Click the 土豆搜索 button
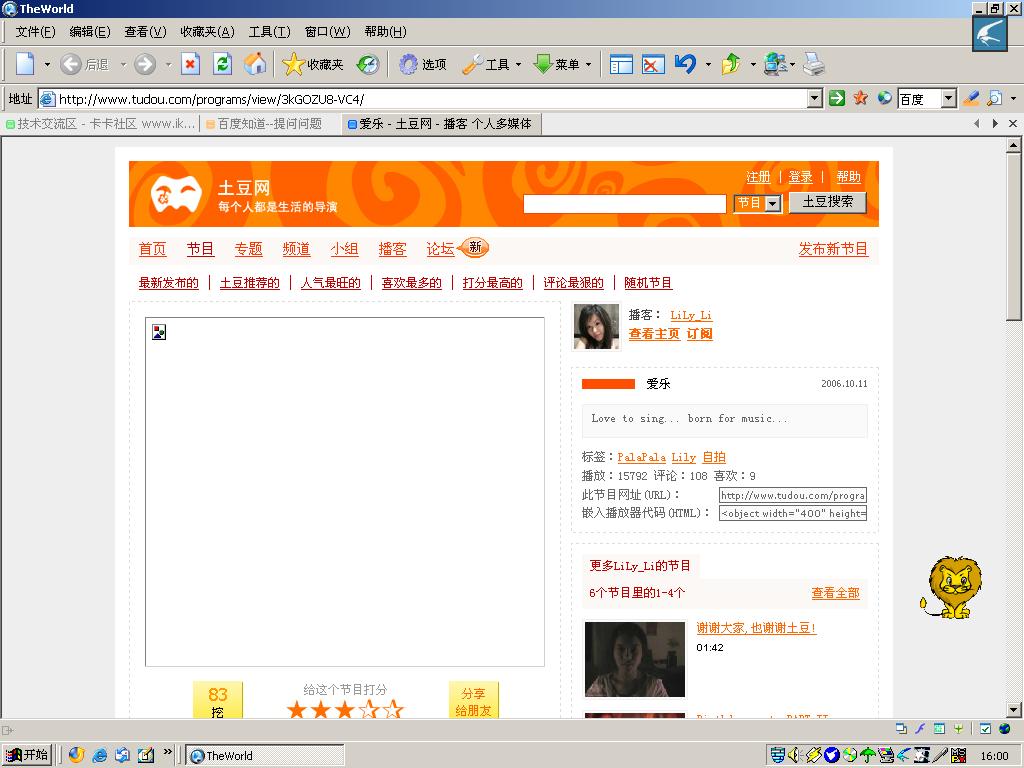 pyautogui.click(x=827, y=202)
